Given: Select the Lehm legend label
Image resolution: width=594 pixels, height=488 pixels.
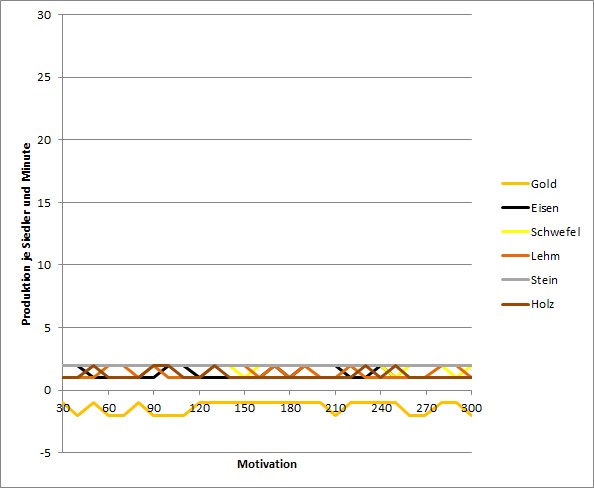Looking at the screenshot, I should coord(545,256).
